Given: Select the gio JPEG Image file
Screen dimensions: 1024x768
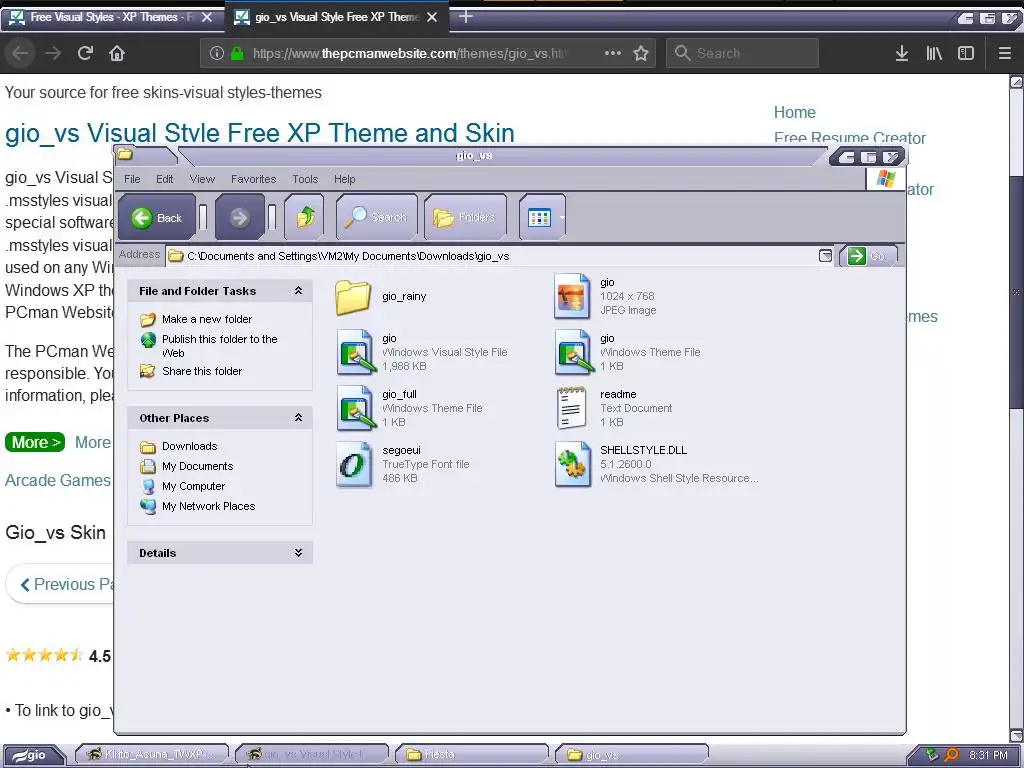Looking at the screenshot, I should tap(571, 296).
